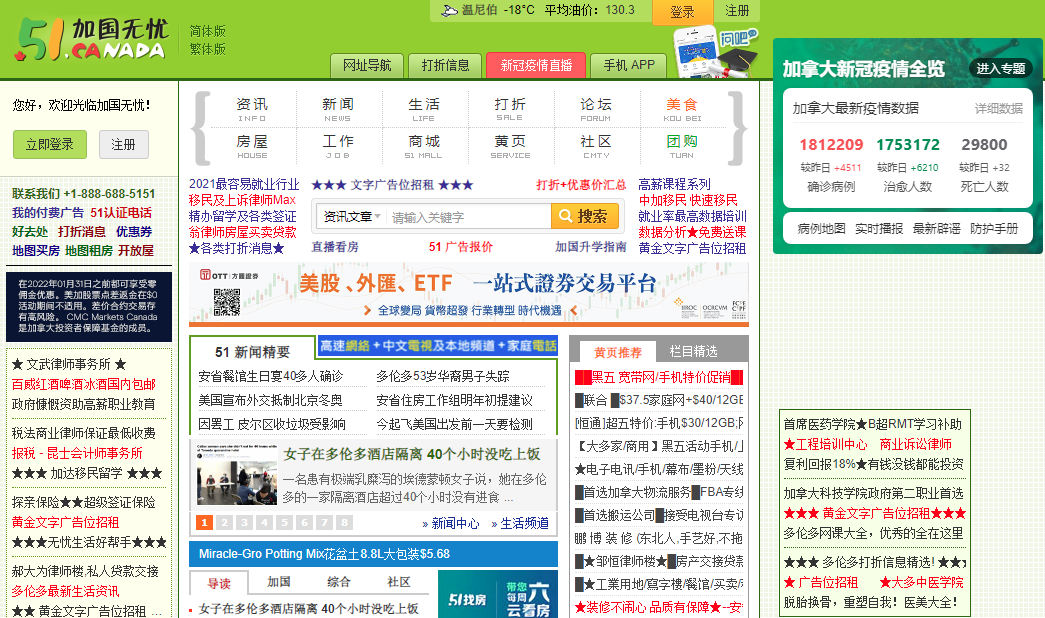Open the 打折+优惠价汇总 link

(581, 185)
